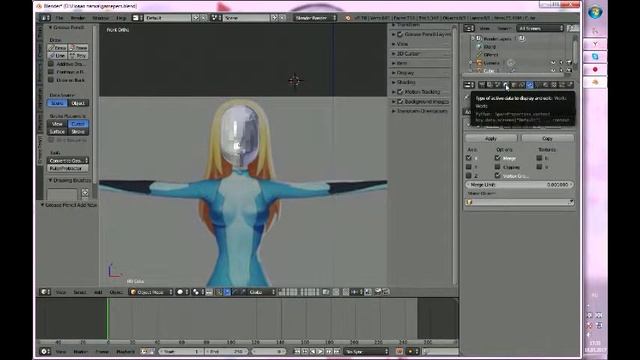Click the modifier Copy button
The image size is (640, 360).
tap(547, 138)
